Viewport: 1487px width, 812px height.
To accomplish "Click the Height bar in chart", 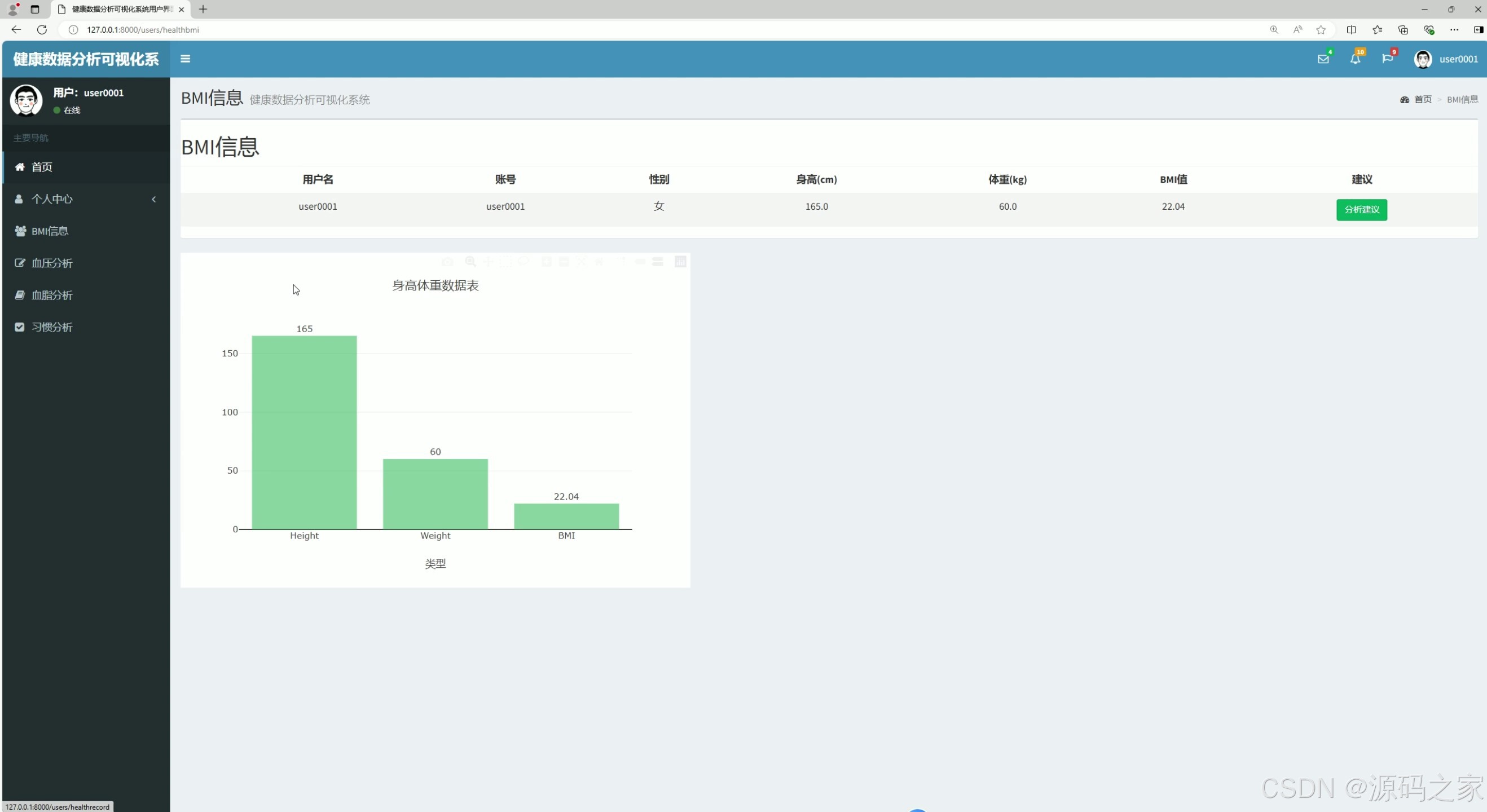I will pos(304,432).
